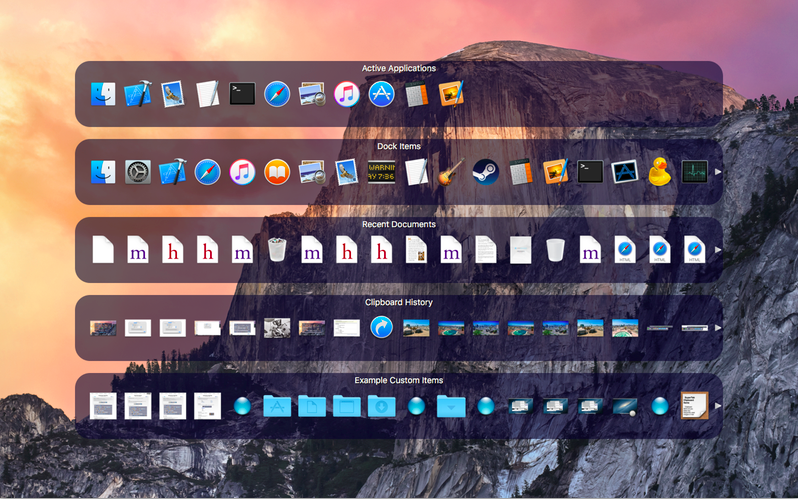Open Activity Monitor in Dock Items
This screenshot has width=798, height=499.
[x=694, y=172]
